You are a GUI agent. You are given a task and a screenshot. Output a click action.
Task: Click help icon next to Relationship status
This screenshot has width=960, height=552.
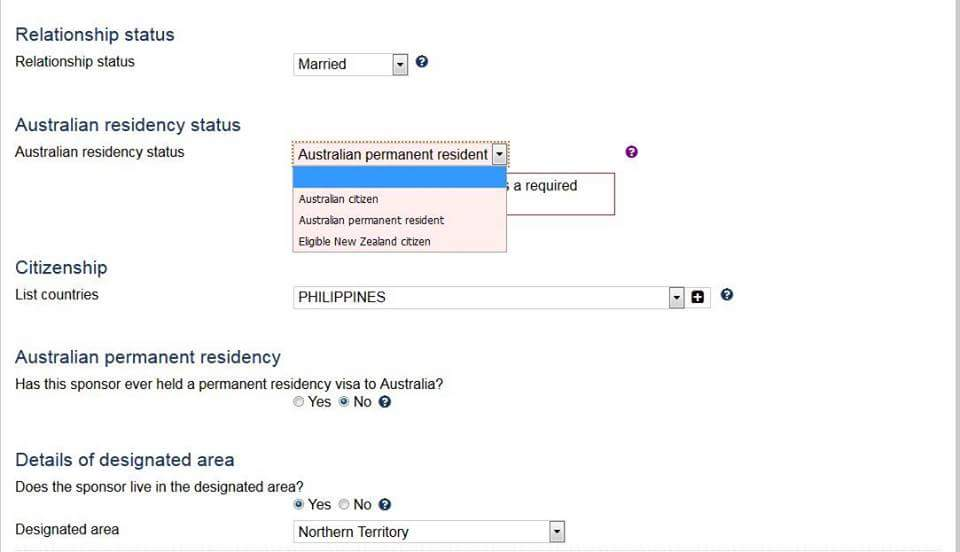[422, 62]
